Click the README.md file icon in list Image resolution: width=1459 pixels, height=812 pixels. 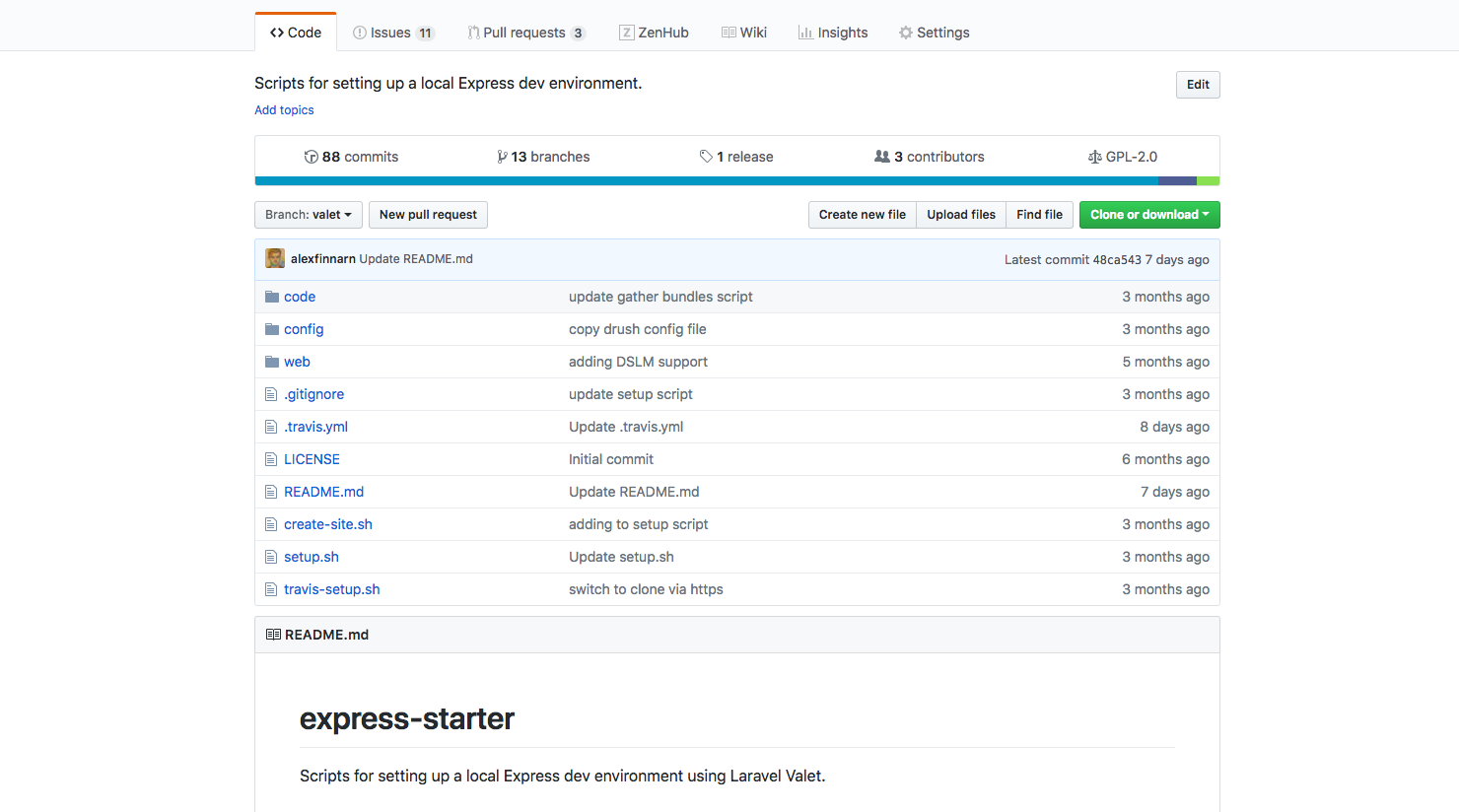pos(271,492)
